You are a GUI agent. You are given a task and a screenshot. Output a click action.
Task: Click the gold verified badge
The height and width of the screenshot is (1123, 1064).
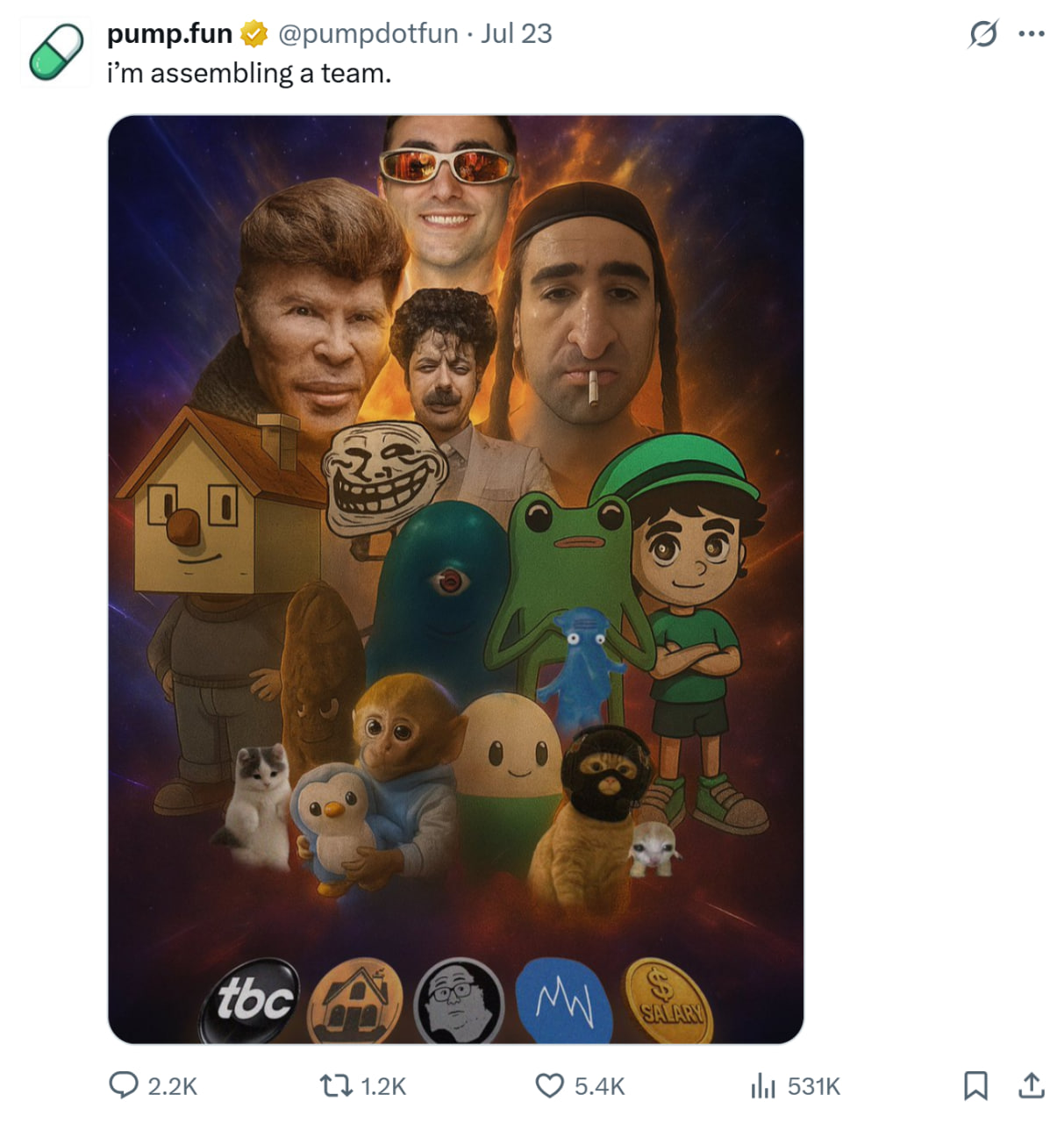pyautogui.click(x=254, y=34)
